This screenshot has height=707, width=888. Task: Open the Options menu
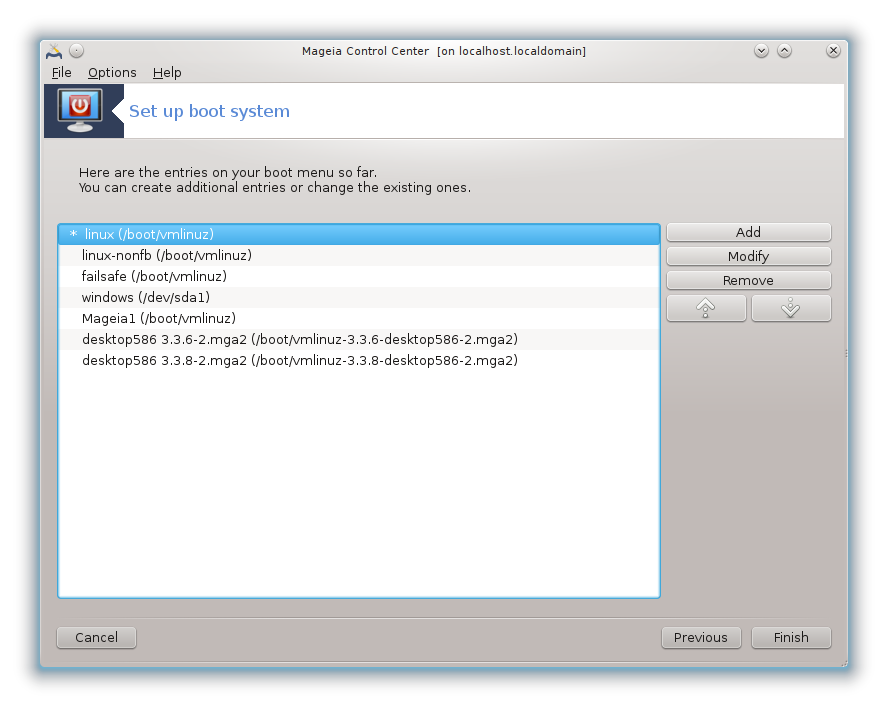[112, 73]
